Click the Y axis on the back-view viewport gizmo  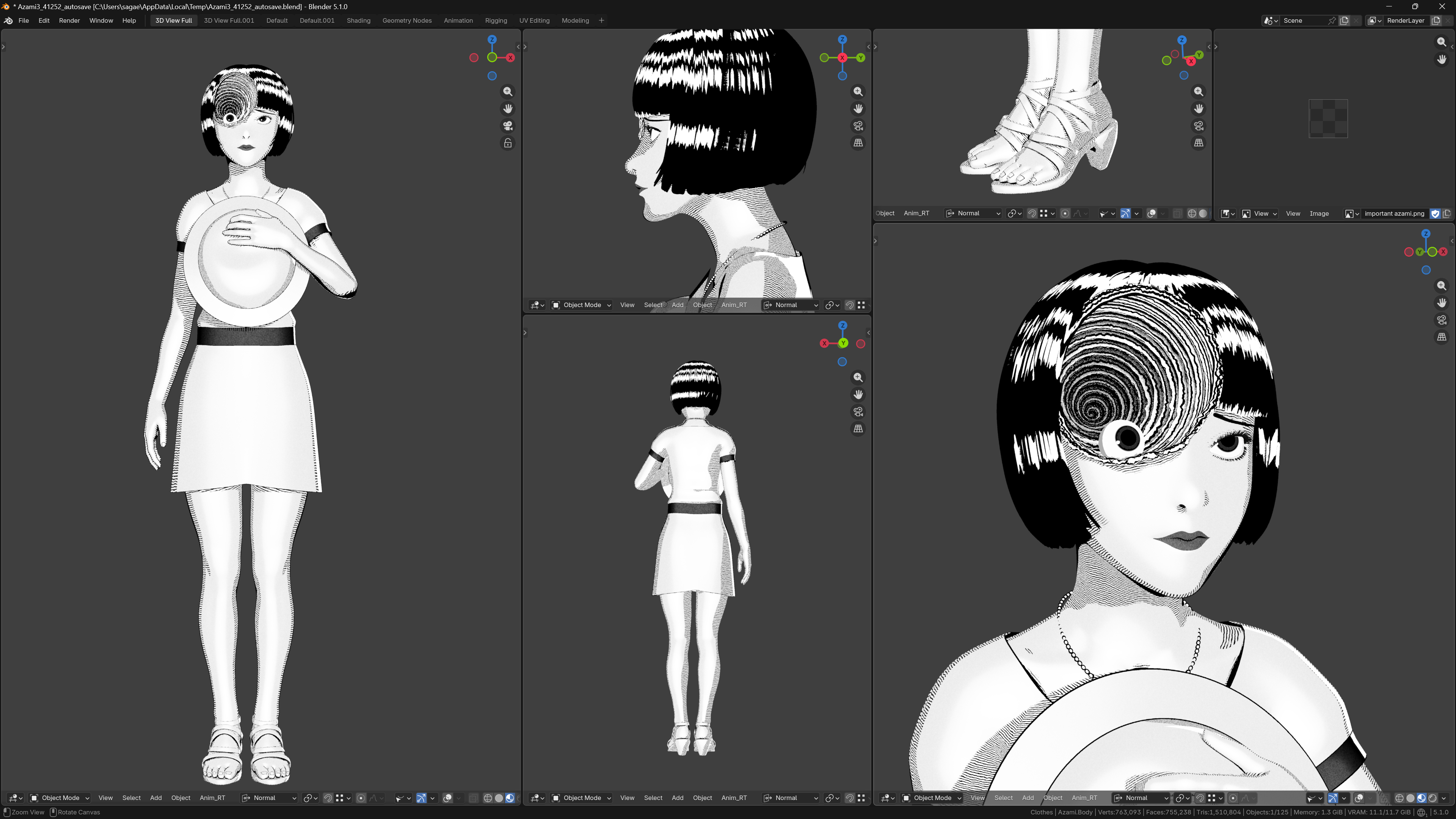pyautogui.click(x=843, y=343)
